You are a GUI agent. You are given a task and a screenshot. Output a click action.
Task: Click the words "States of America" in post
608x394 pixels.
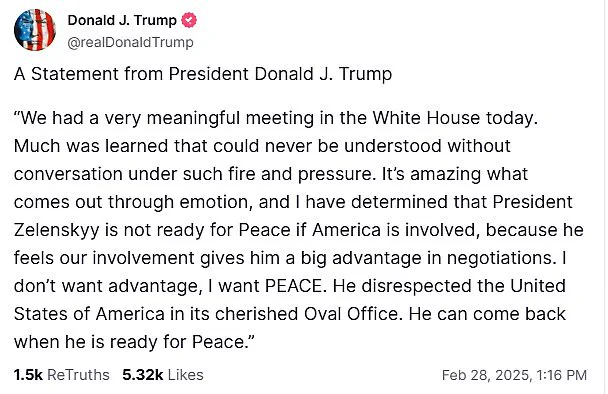click(89, 314)
